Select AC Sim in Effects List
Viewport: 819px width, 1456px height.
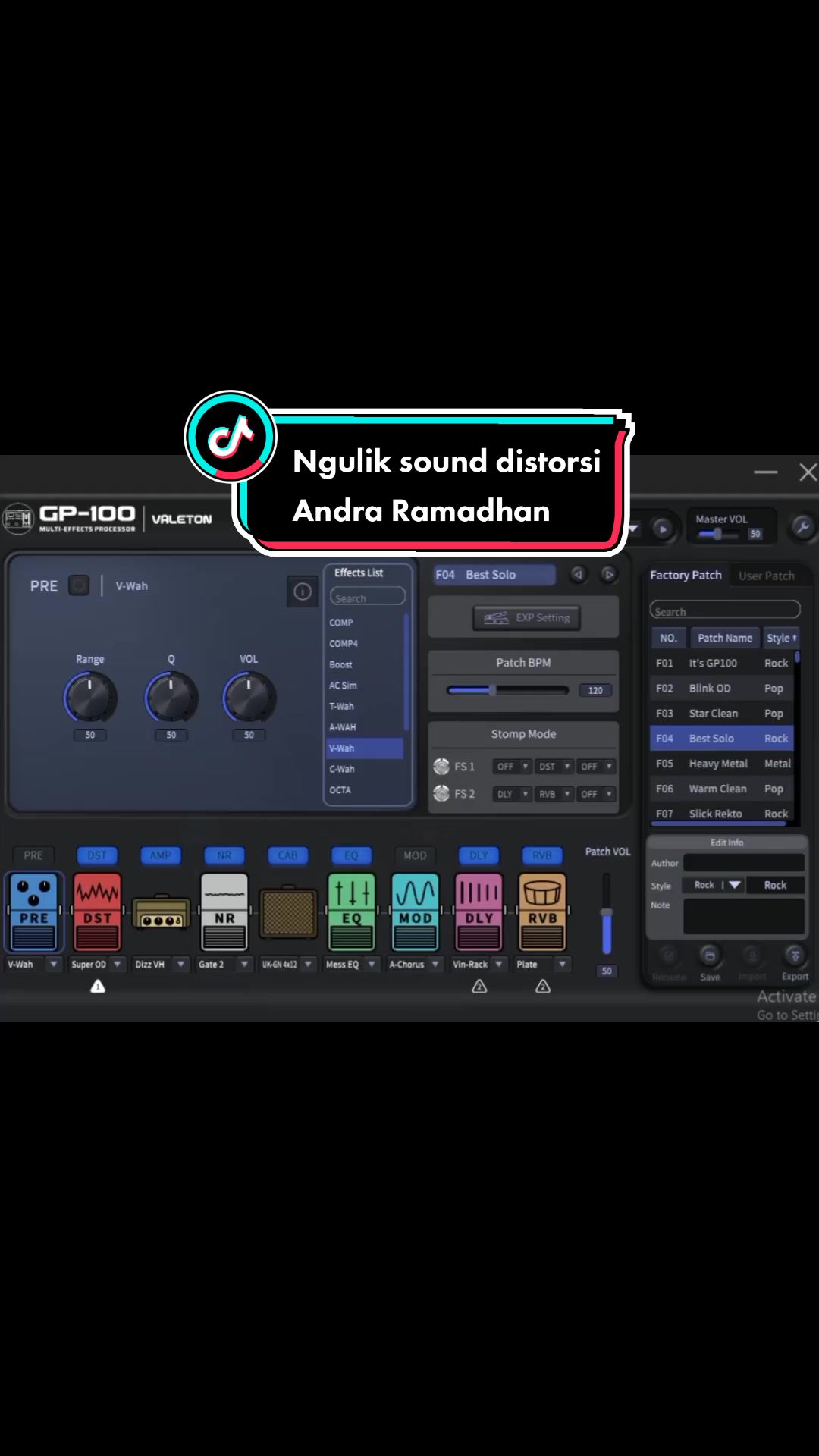(x=366, y=686)
